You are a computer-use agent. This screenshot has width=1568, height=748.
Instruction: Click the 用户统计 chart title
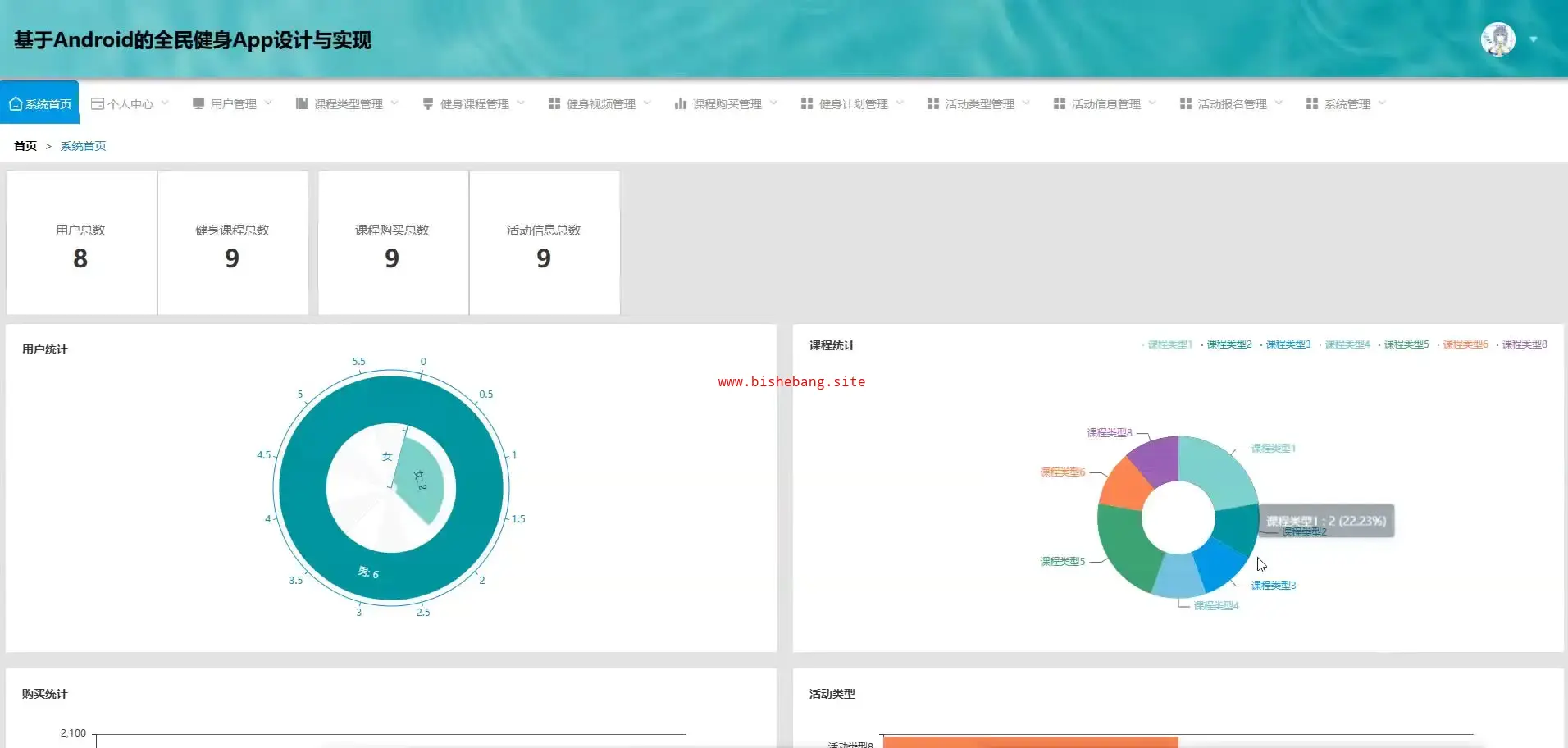(x=45, y=349)
